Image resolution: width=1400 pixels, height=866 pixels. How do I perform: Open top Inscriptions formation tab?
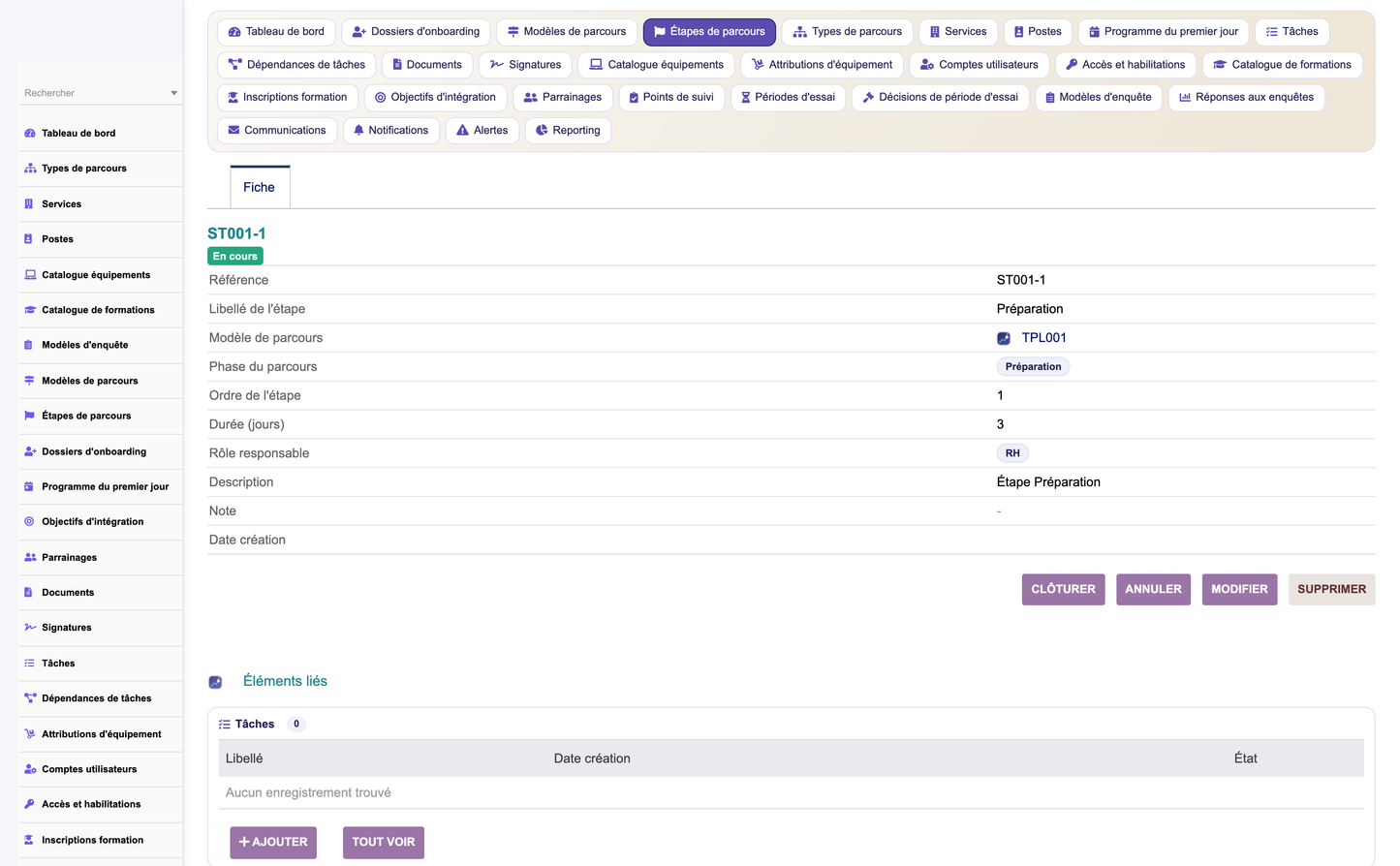[288, 98]
